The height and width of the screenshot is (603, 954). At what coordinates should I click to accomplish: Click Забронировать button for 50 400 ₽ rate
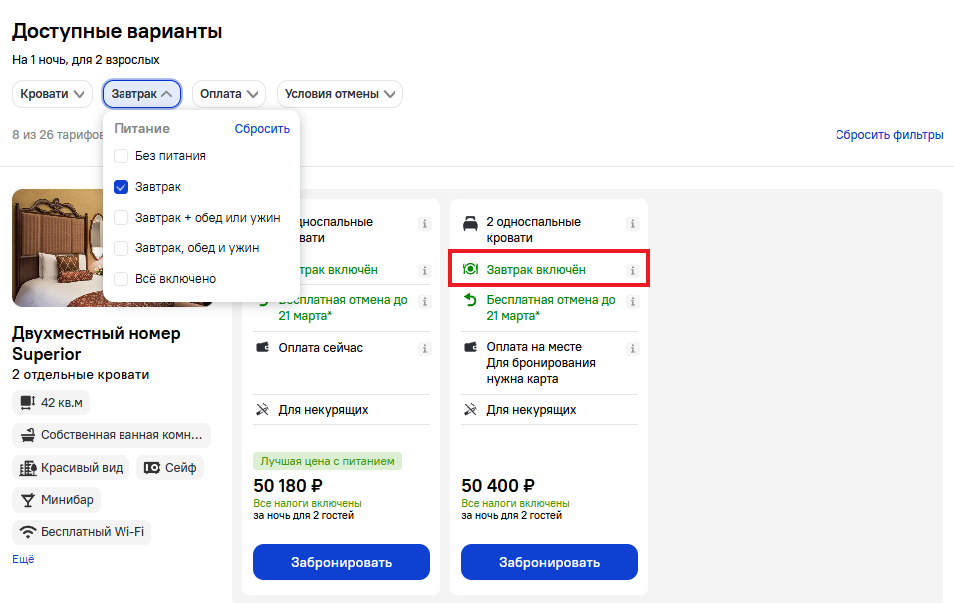549,562
